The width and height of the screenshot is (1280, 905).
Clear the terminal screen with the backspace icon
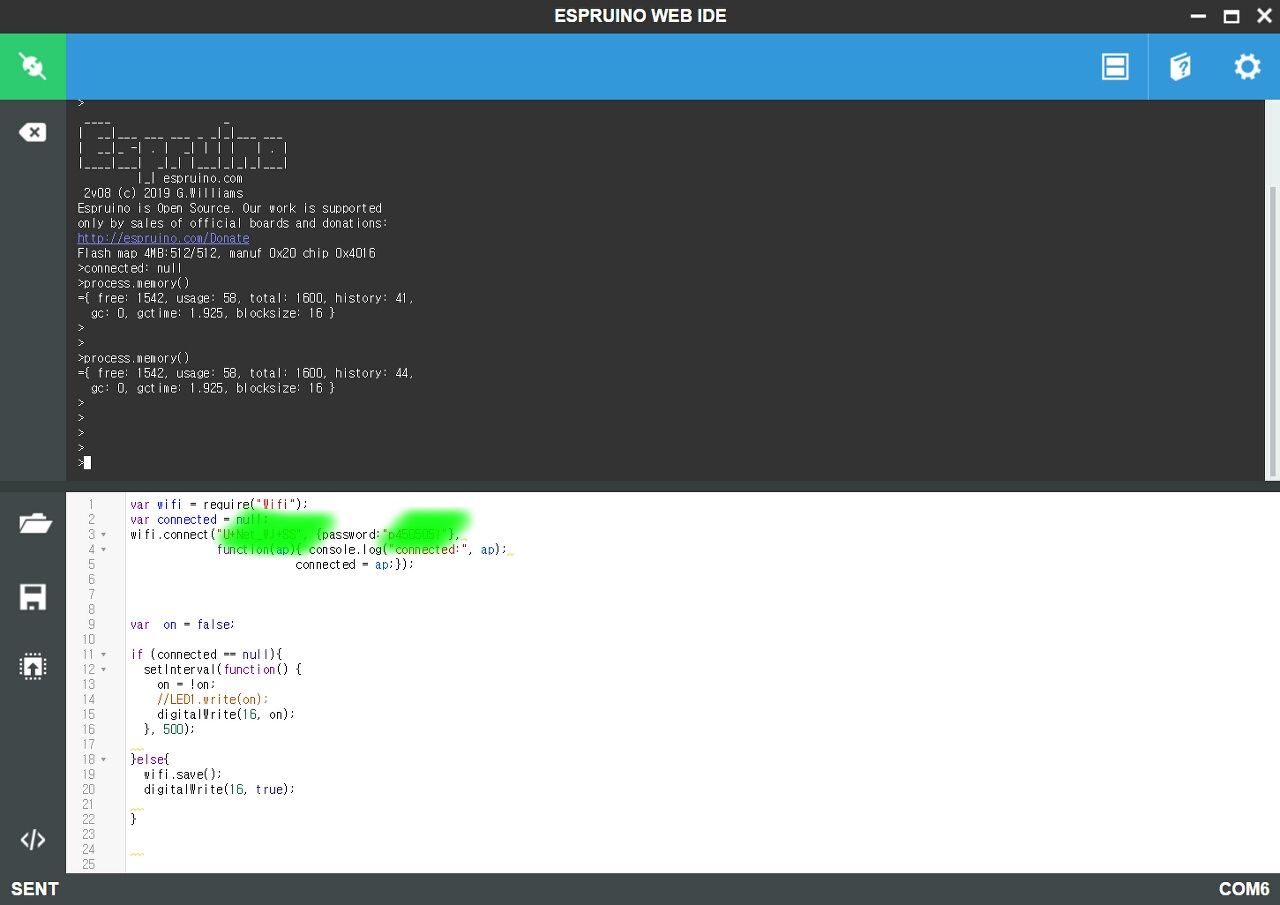coord(33,132)
